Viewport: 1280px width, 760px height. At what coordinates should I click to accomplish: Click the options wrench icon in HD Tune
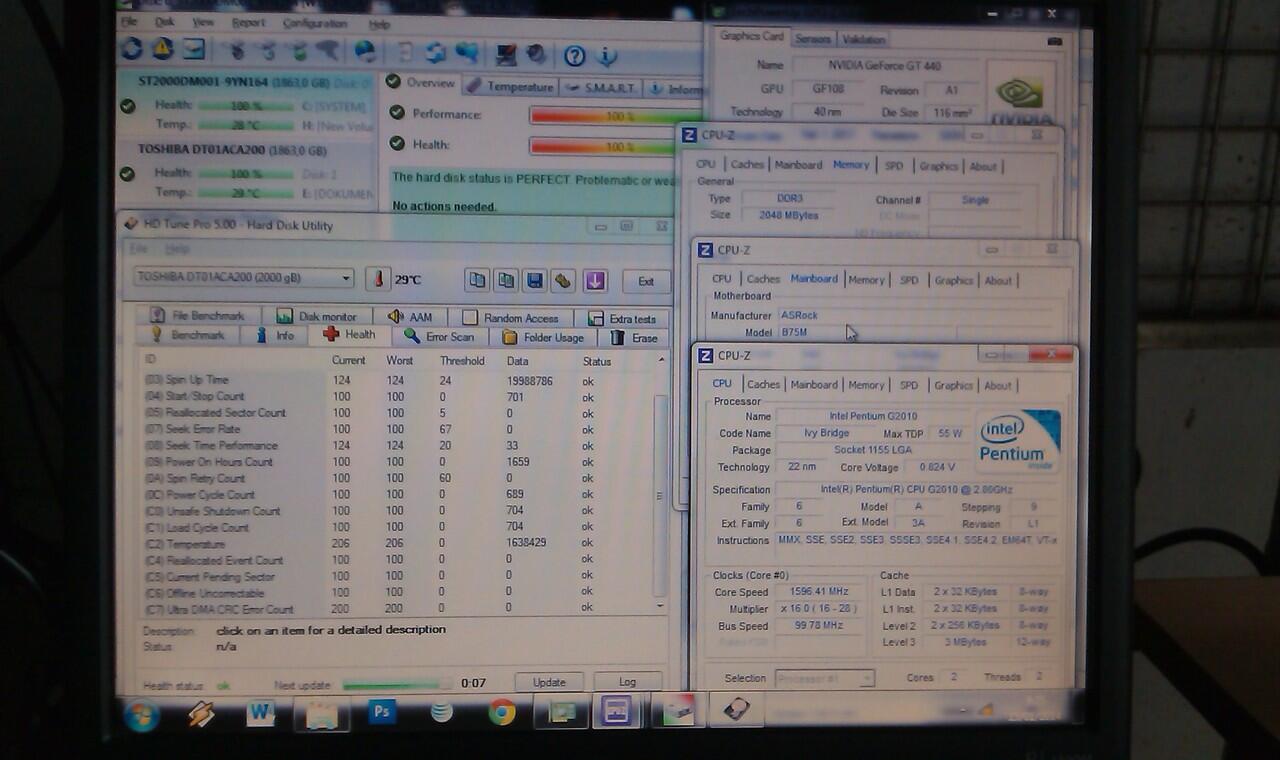tap(563, 281)
